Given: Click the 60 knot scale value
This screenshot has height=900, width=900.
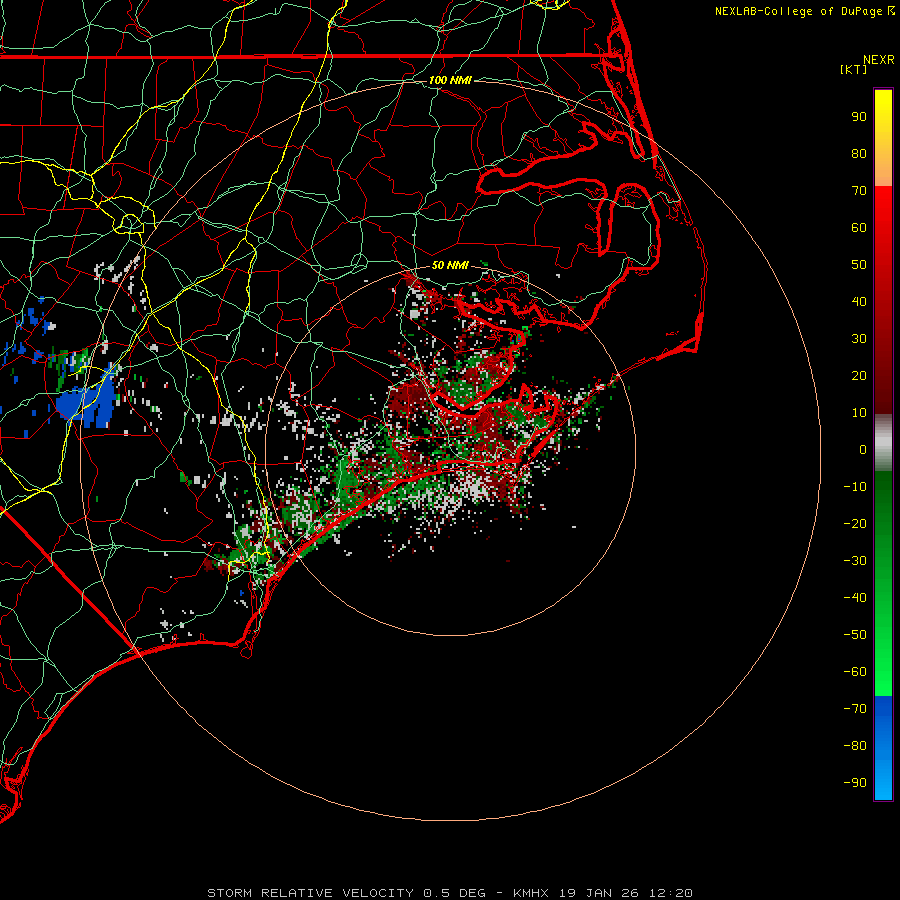Looking at the screenshot, I should [859, 227].
